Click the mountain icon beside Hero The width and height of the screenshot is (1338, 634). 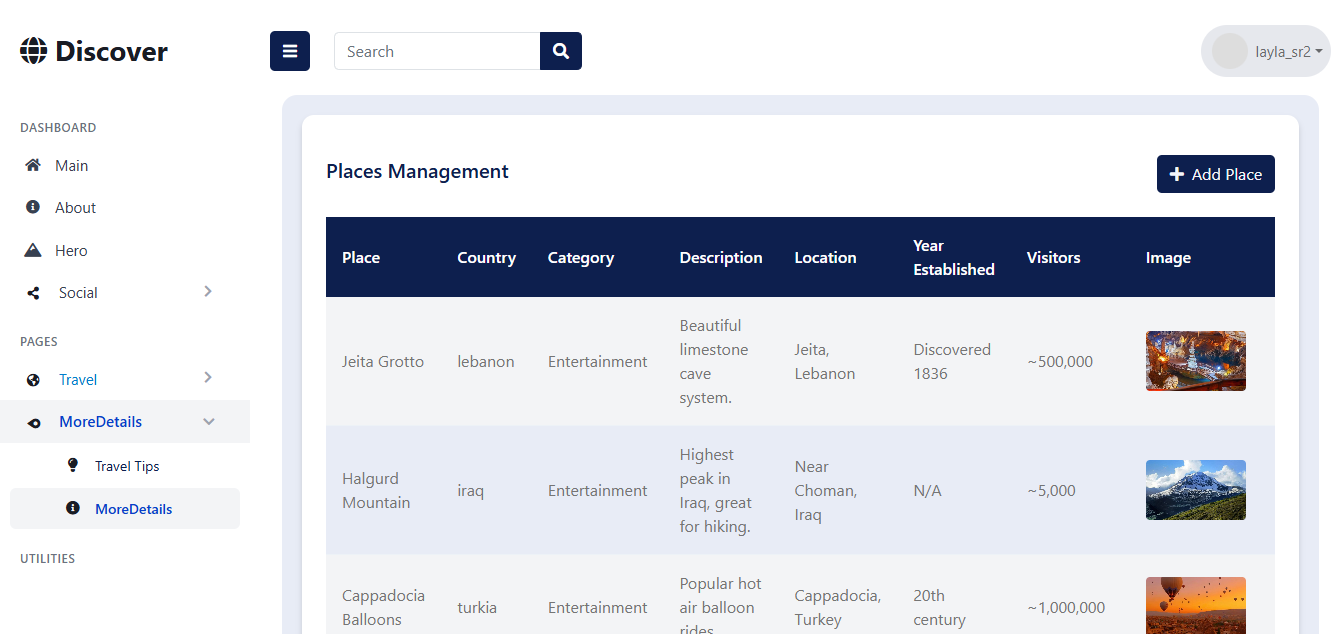click(33, 250)
